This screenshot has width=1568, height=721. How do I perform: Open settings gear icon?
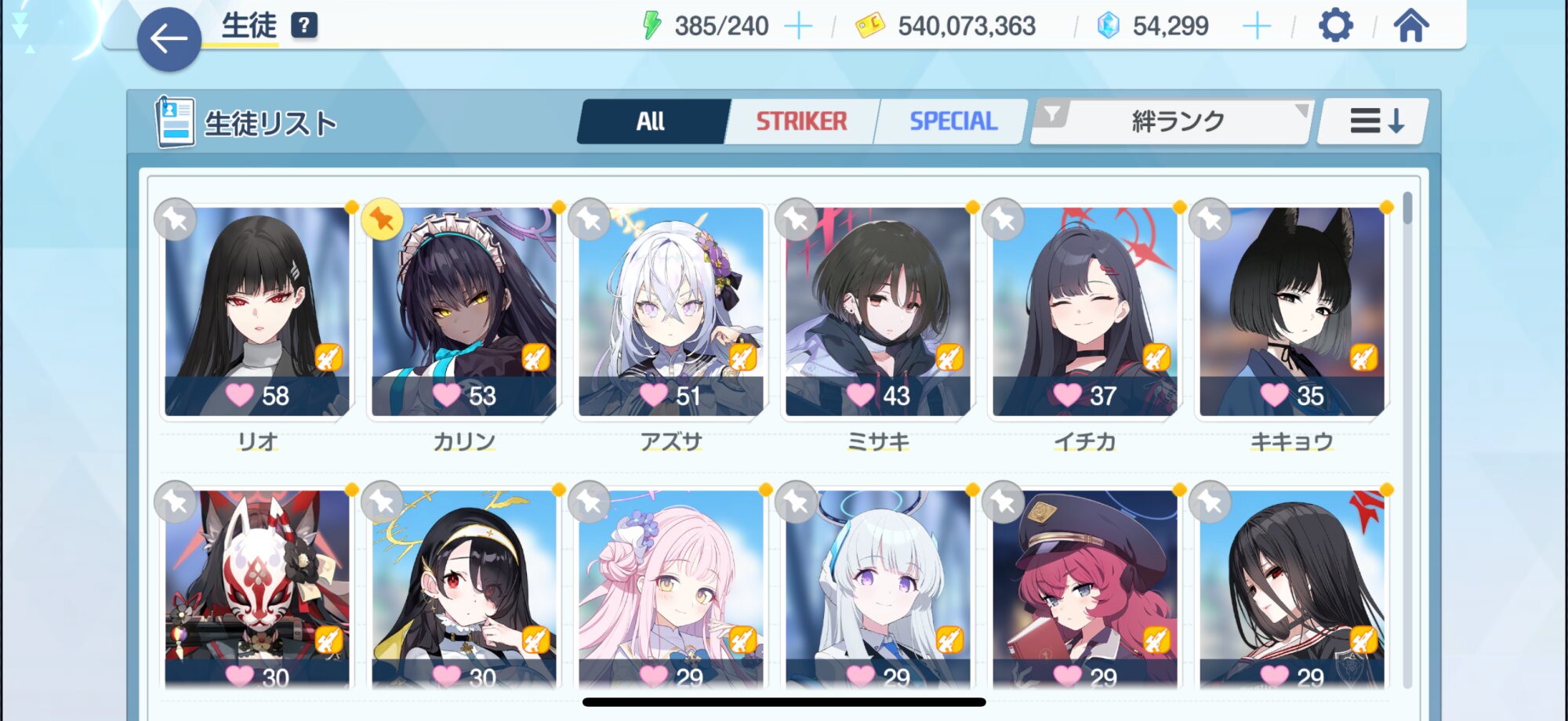click(x=1335, y=26)
